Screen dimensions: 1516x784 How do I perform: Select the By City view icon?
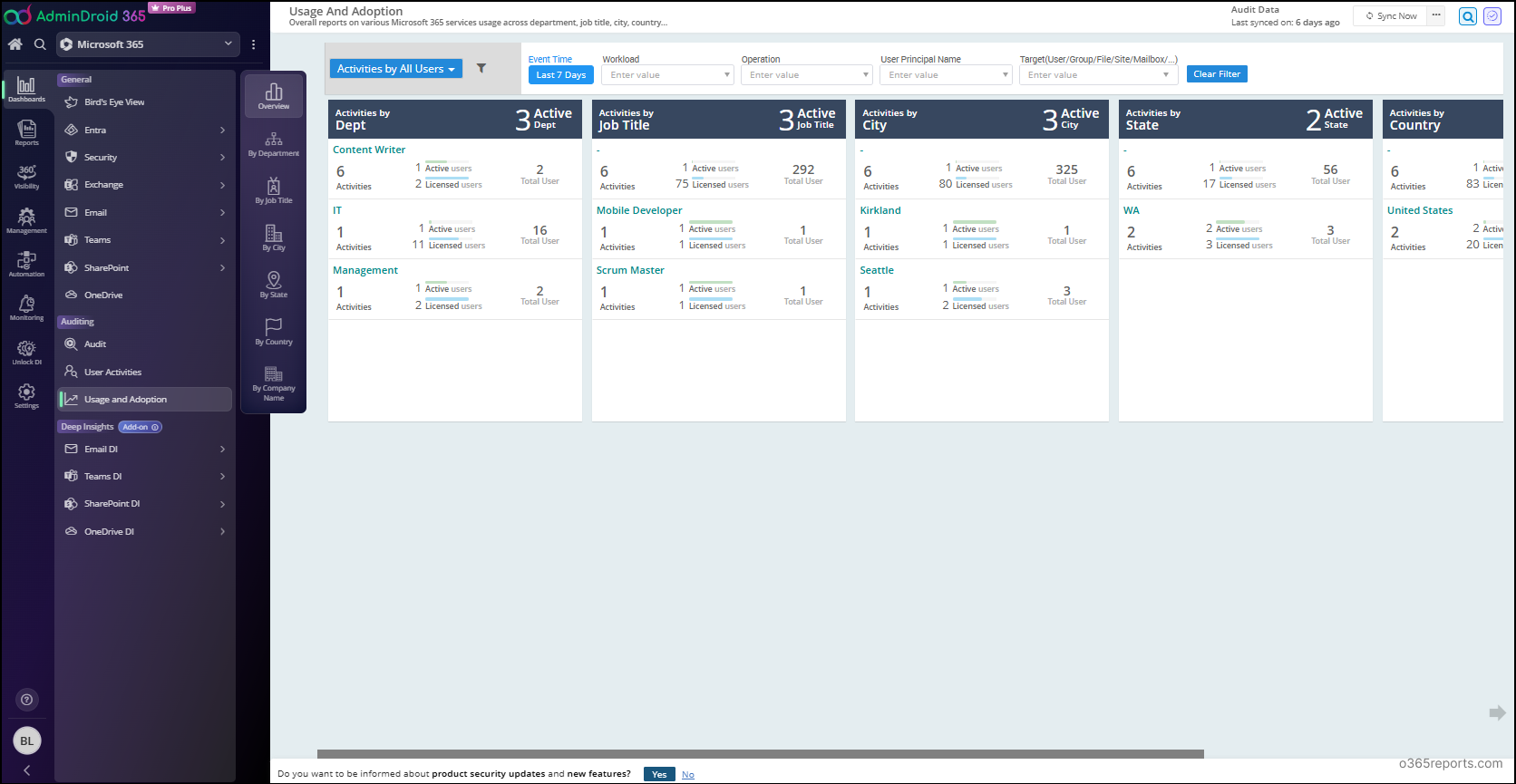coord(274,238)
